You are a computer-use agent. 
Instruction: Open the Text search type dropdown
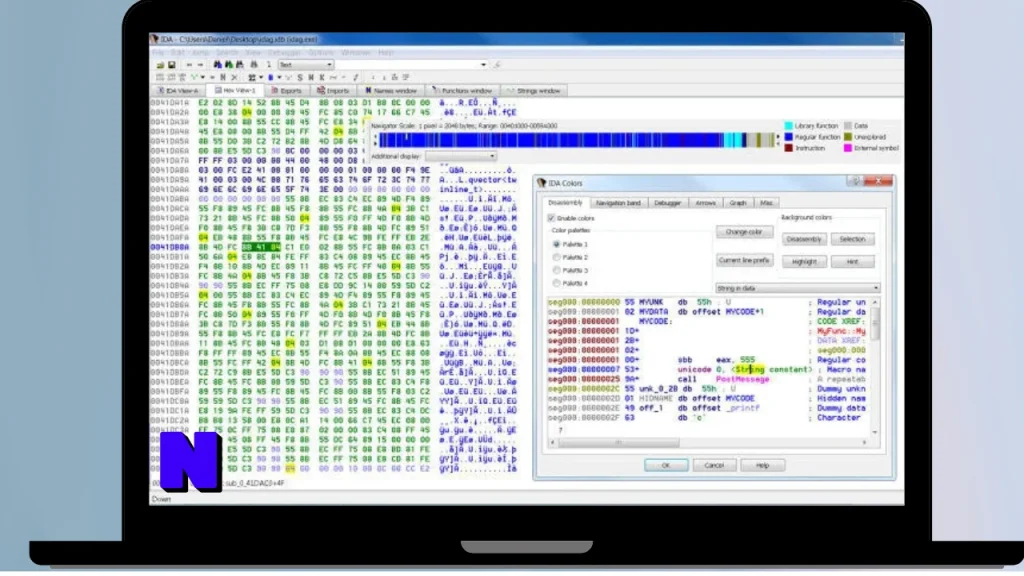tap(306, 65)
